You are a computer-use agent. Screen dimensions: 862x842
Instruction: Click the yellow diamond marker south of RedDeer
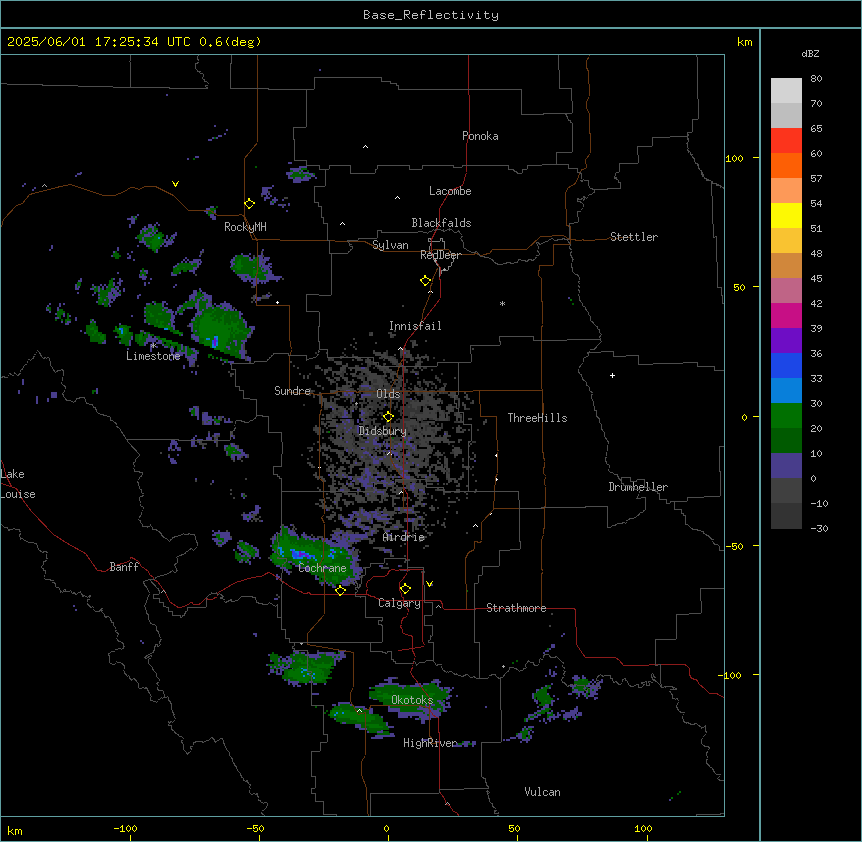tap(425, 281)
